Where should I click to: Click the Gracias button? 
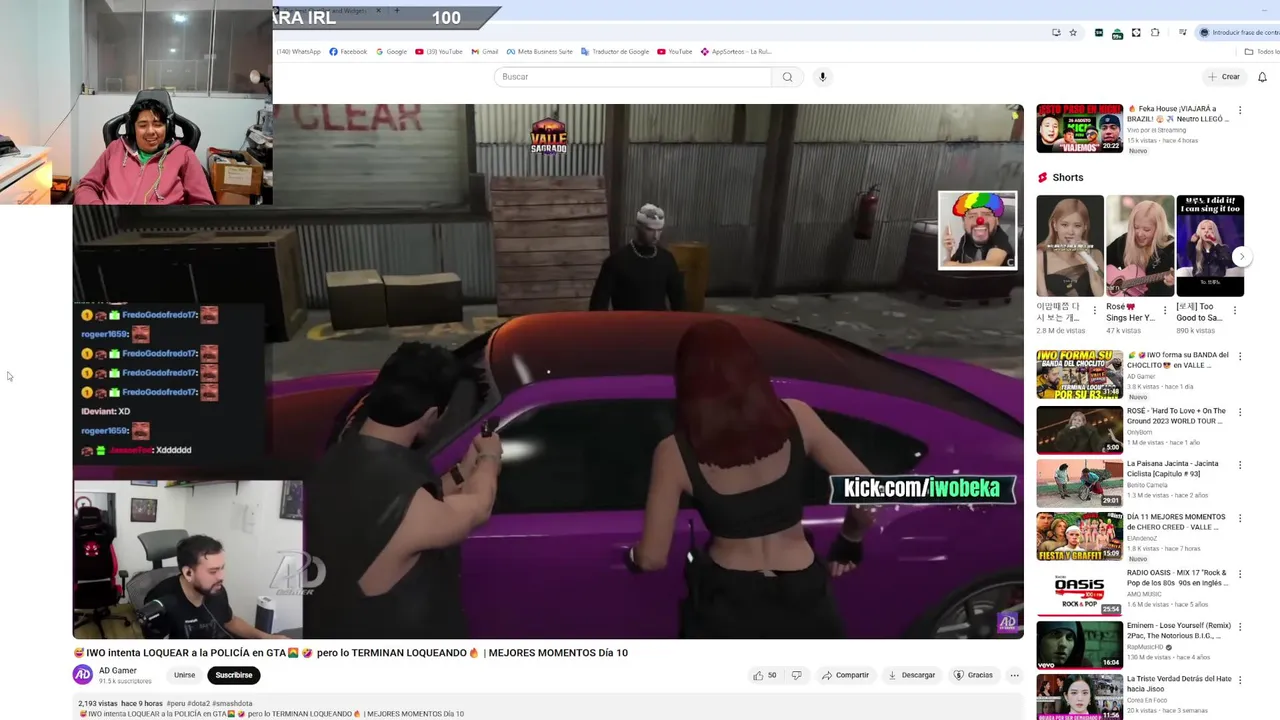click(x=973, y=675)
